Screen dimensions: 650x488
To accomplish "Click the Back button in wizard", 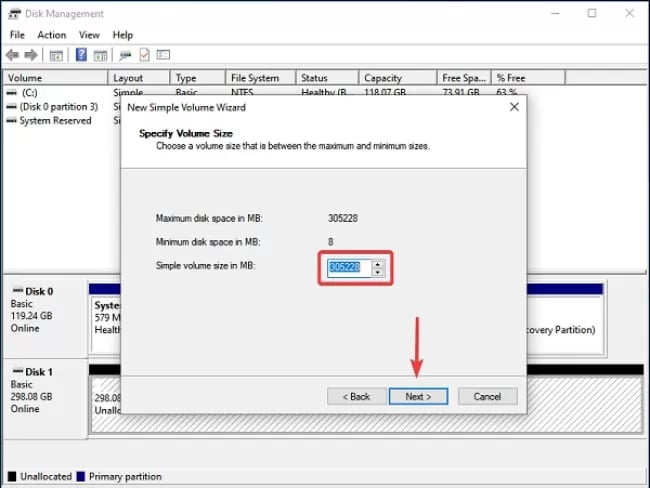I will pos(357,396).
